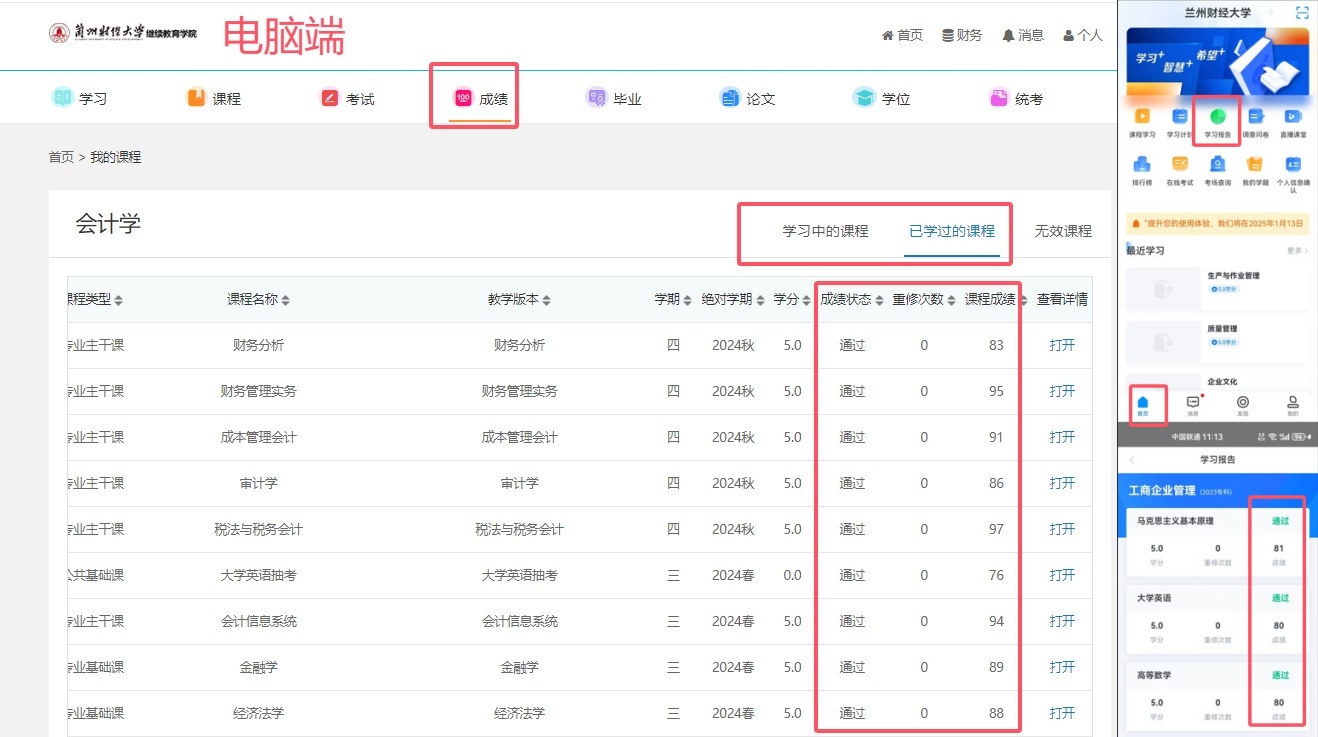The image size is (1318, 737).
Task: Open the 调查问卷 icon
Action: (x=1255, y=118)
